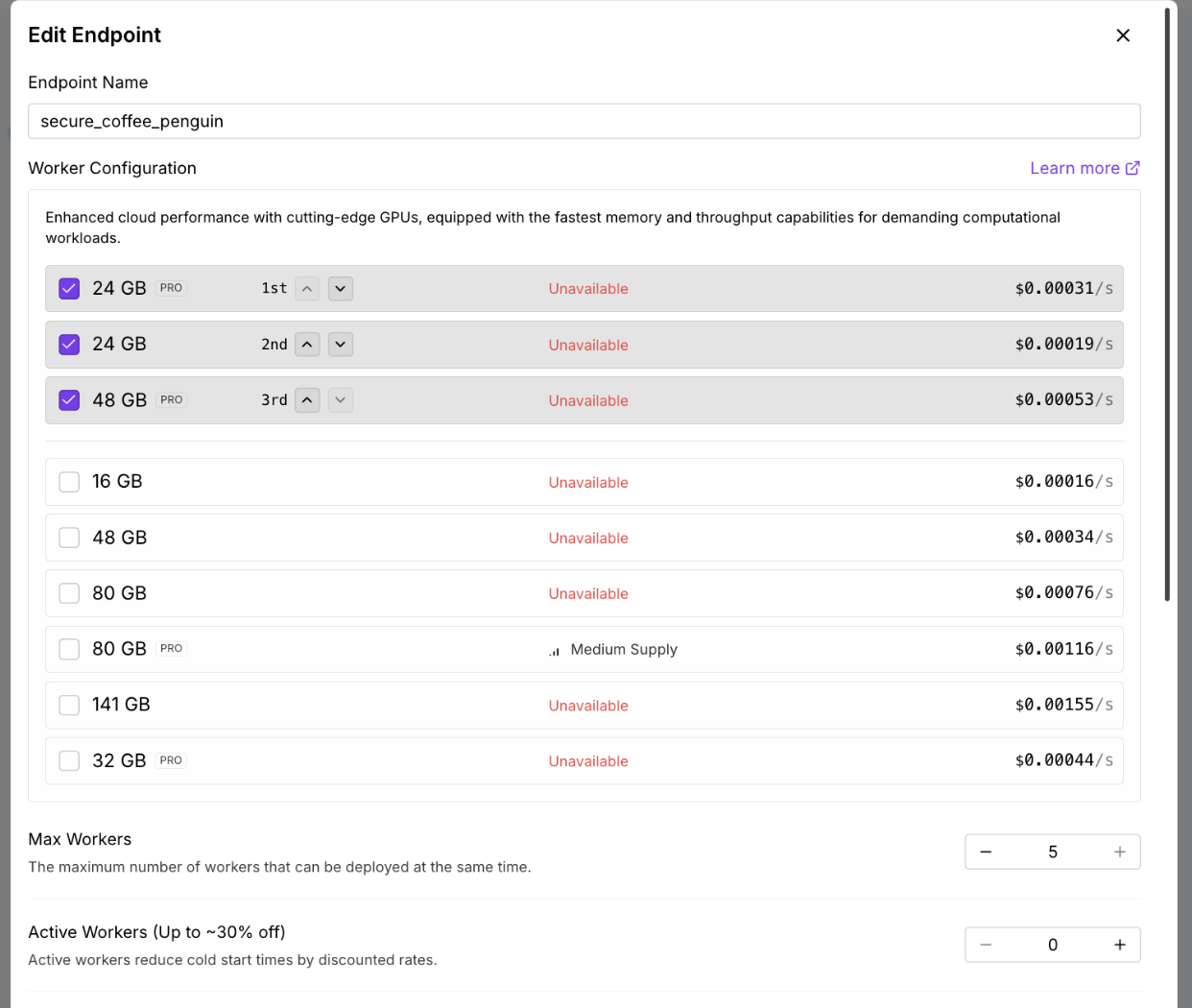
Task: Check the 141 GB worker option
Action: pos(69,706)
